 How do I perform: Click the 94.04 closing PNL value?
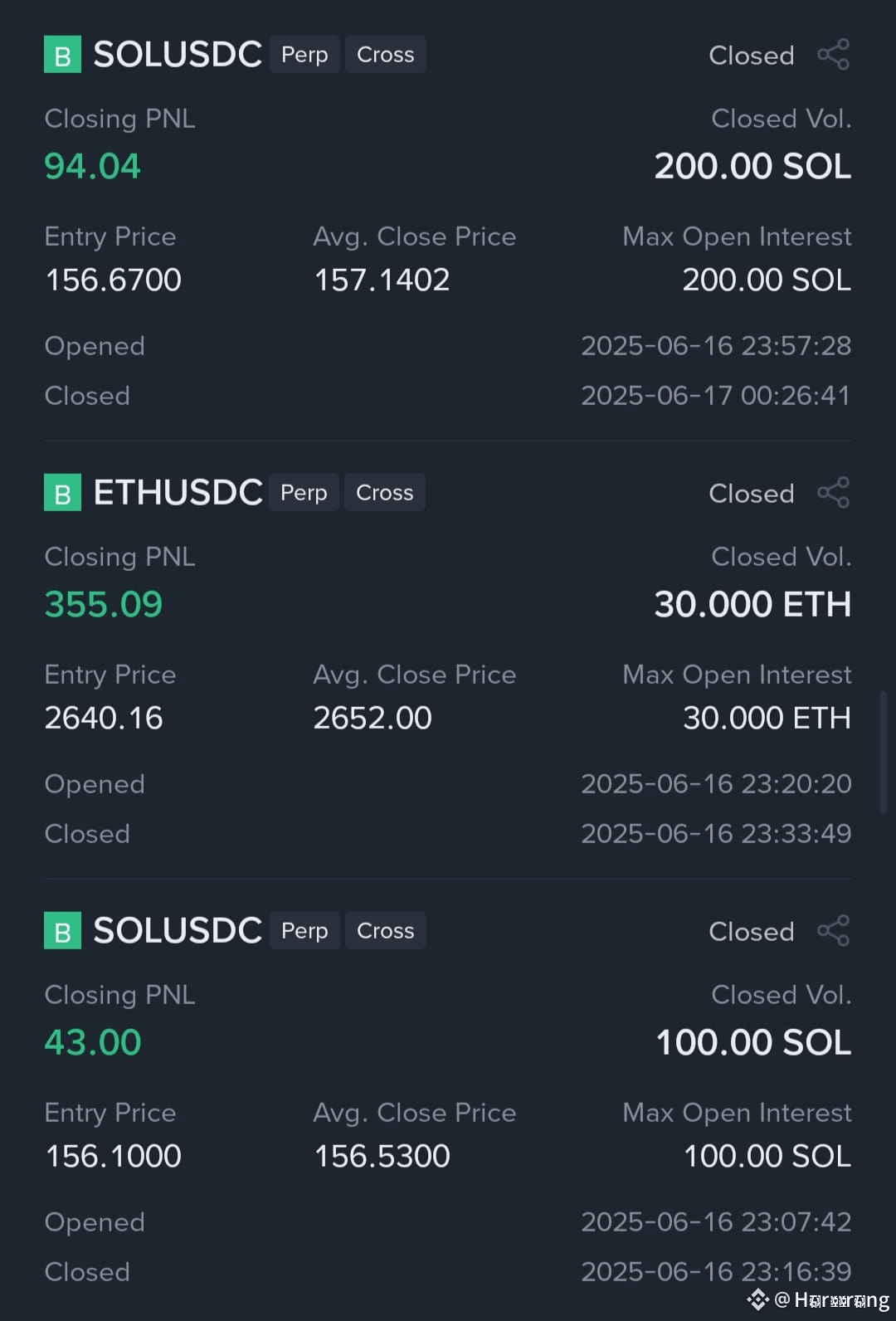pyautogui.click(x=92, y=166)
